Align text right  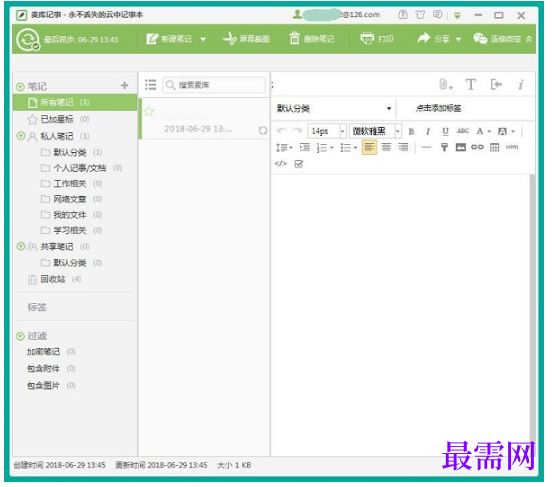[x=403, y=147]
